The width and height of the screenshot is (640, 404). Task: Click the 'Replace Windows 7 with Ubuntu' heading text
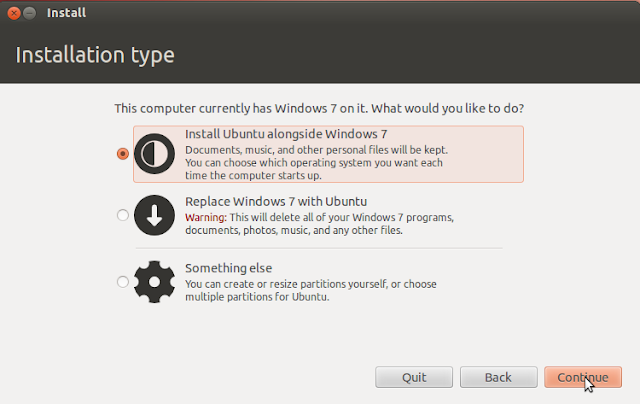point(276,202)
